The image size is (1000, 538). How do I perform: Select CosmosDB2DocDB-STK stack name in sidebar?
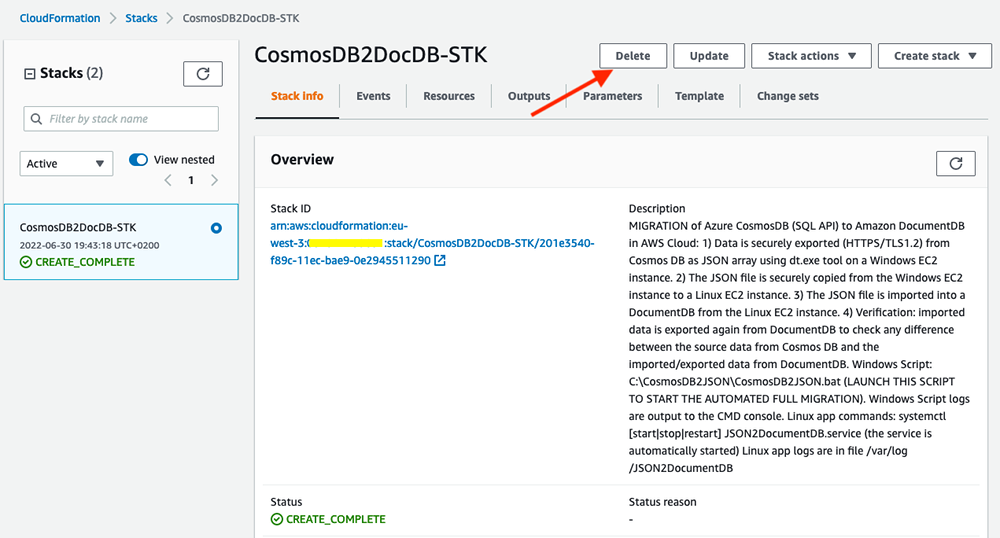point(78,227)
